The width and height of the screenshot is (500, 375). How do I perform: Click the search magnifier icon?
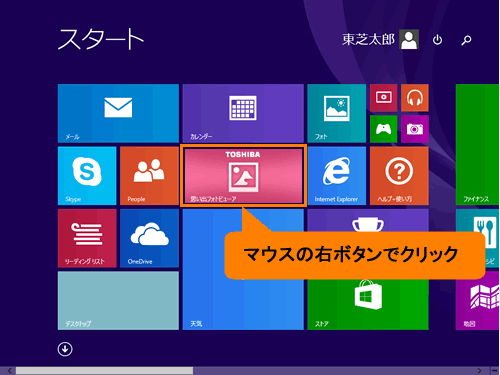466,40
